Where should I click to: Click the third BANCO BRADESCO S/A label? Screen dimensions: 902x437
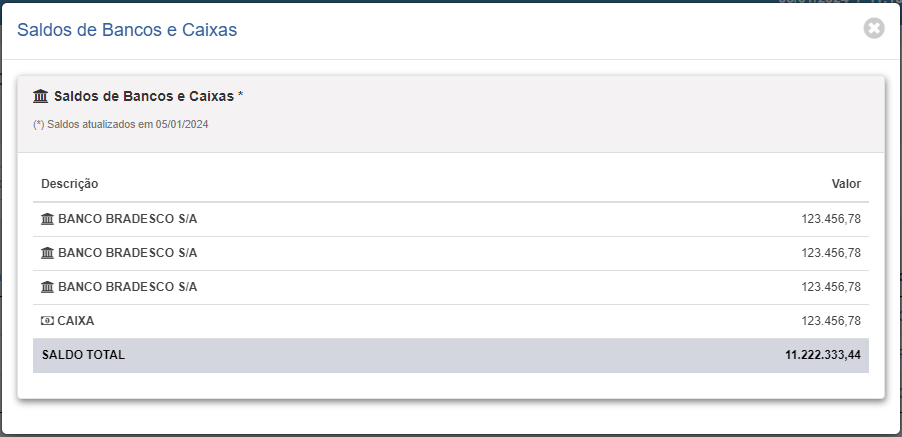(x=128, y=287)
